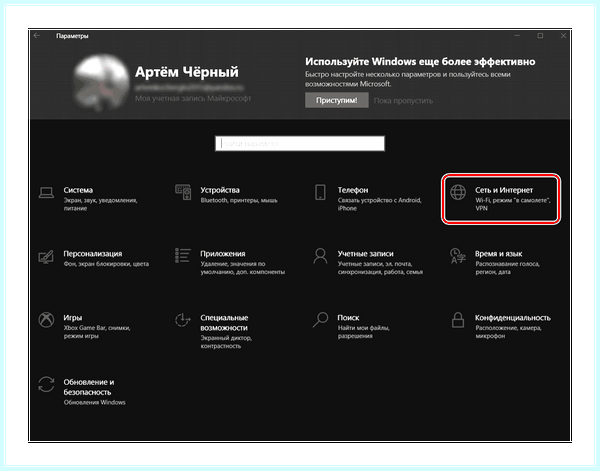Click the Телефон phone icon

(320, 192)
